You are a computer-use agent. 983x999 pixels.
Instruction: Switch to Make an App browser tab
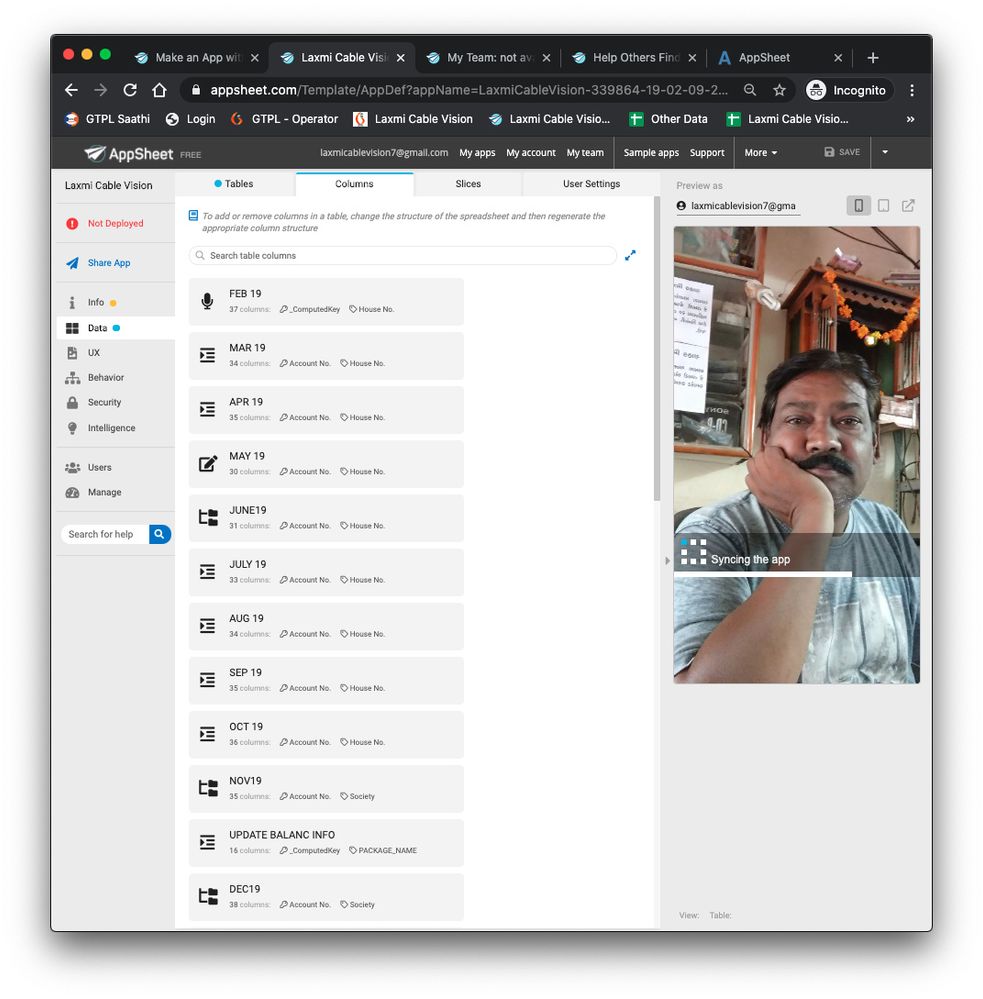coord(197,57)
